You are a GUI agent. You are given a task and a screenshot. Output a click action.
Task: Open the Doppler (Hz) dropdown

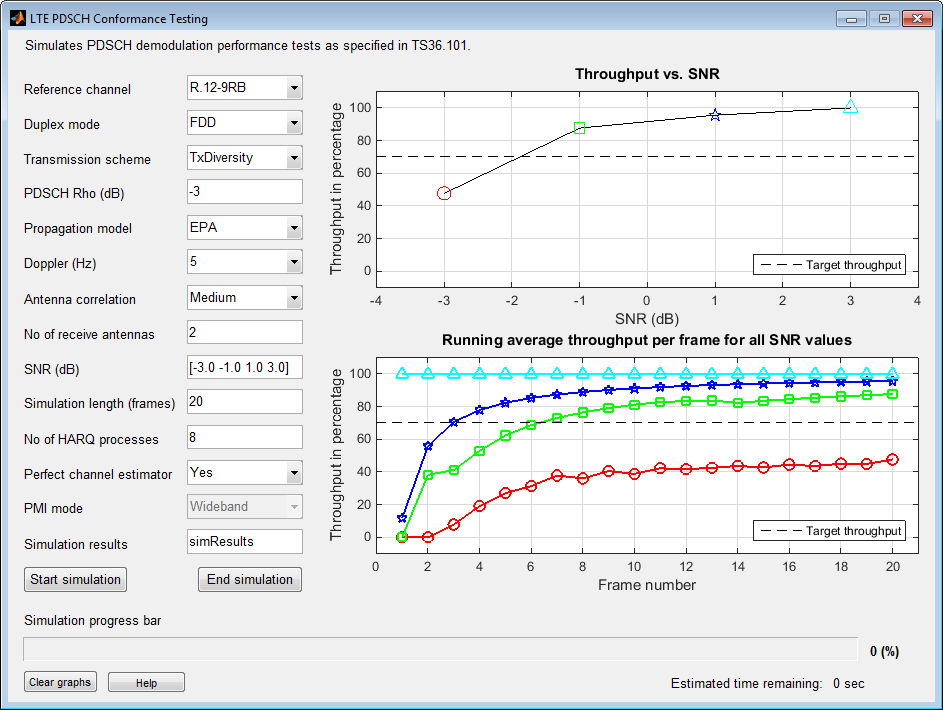(245, 262)
